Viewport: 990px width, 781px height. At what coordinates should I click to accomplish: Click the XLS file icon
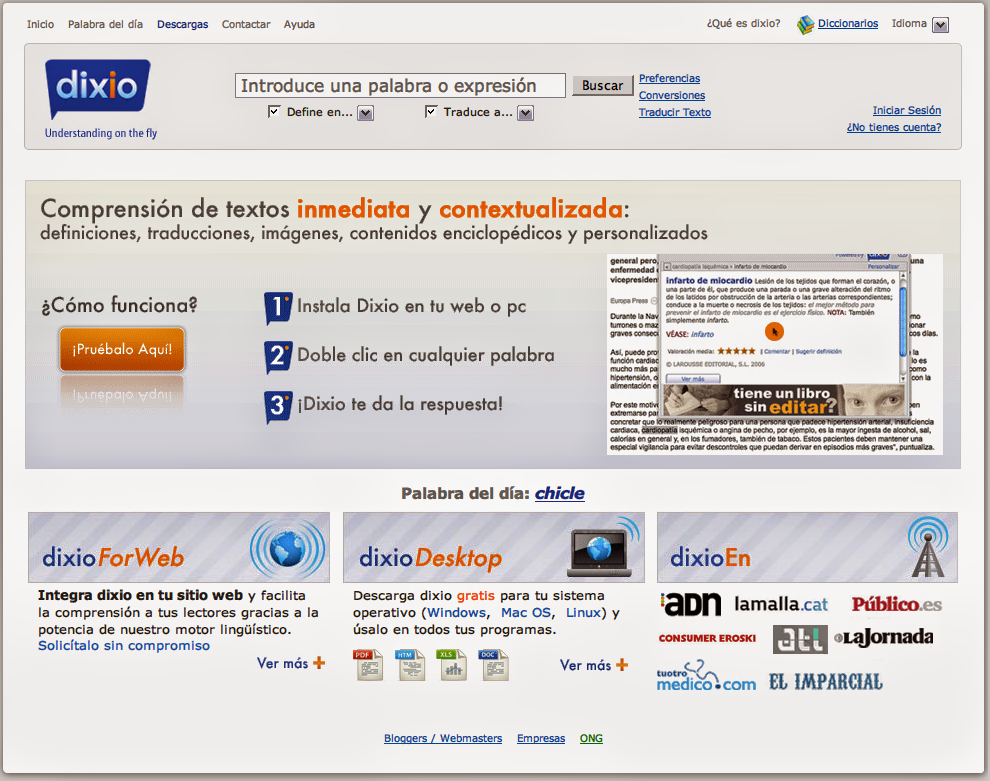[452, 665]
